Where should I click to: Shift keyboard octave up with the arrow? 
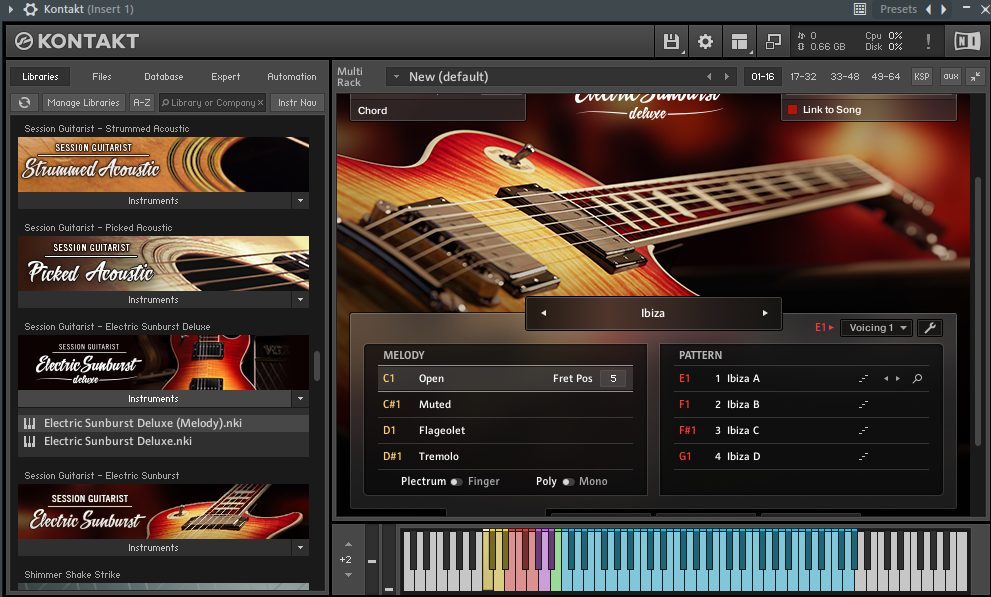348,545
